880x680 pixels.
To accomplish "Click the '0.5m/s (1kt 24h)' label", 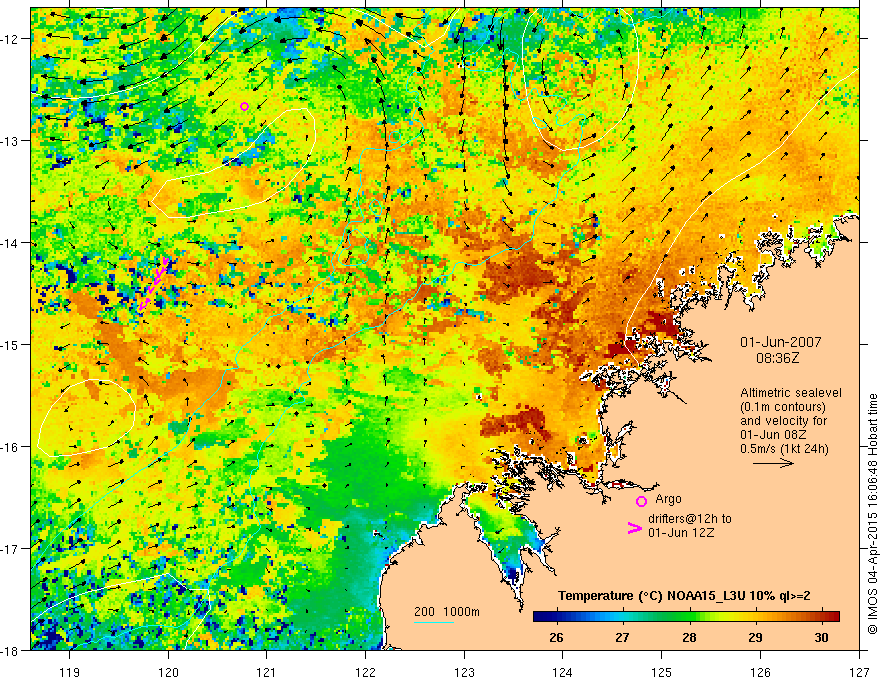I will [784, 449].
